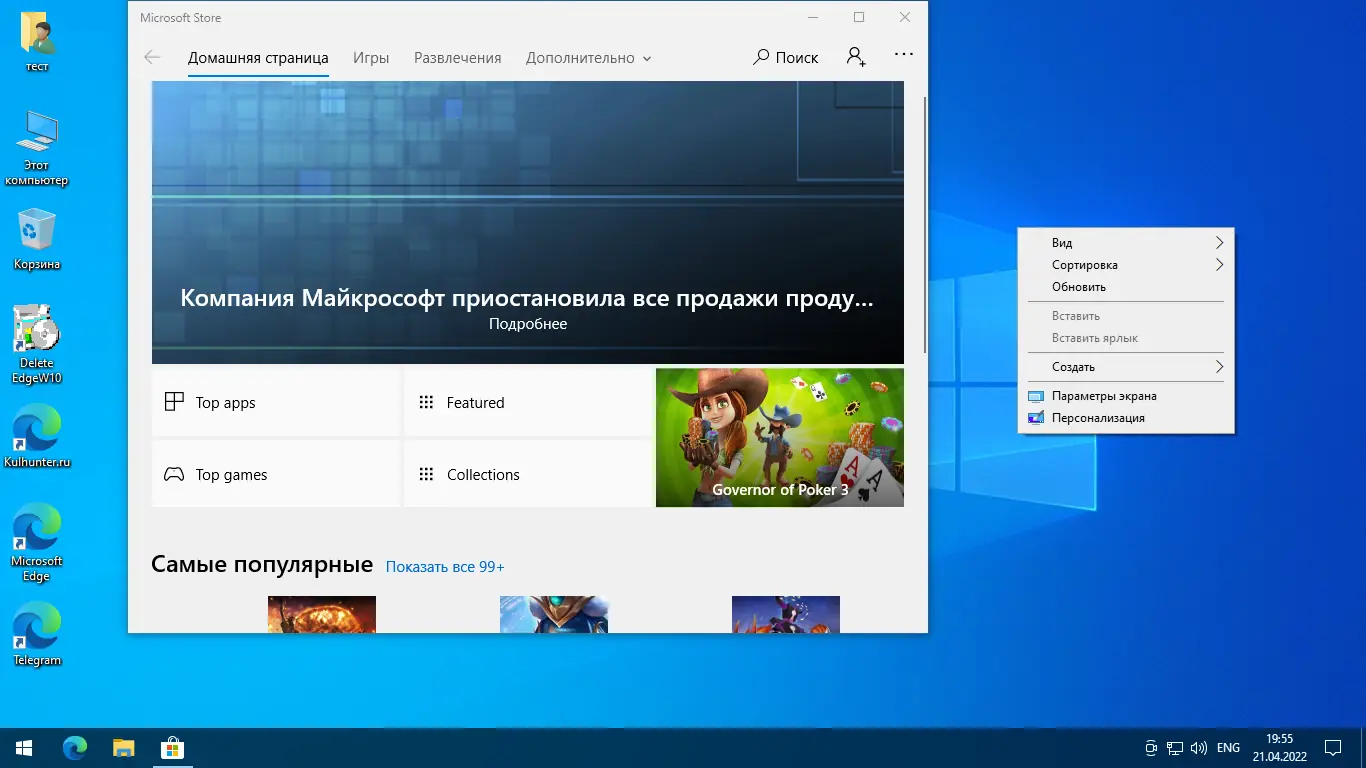Open the Top games tile
Viewport: 1366px width, 768px height.
coord(276,474)
